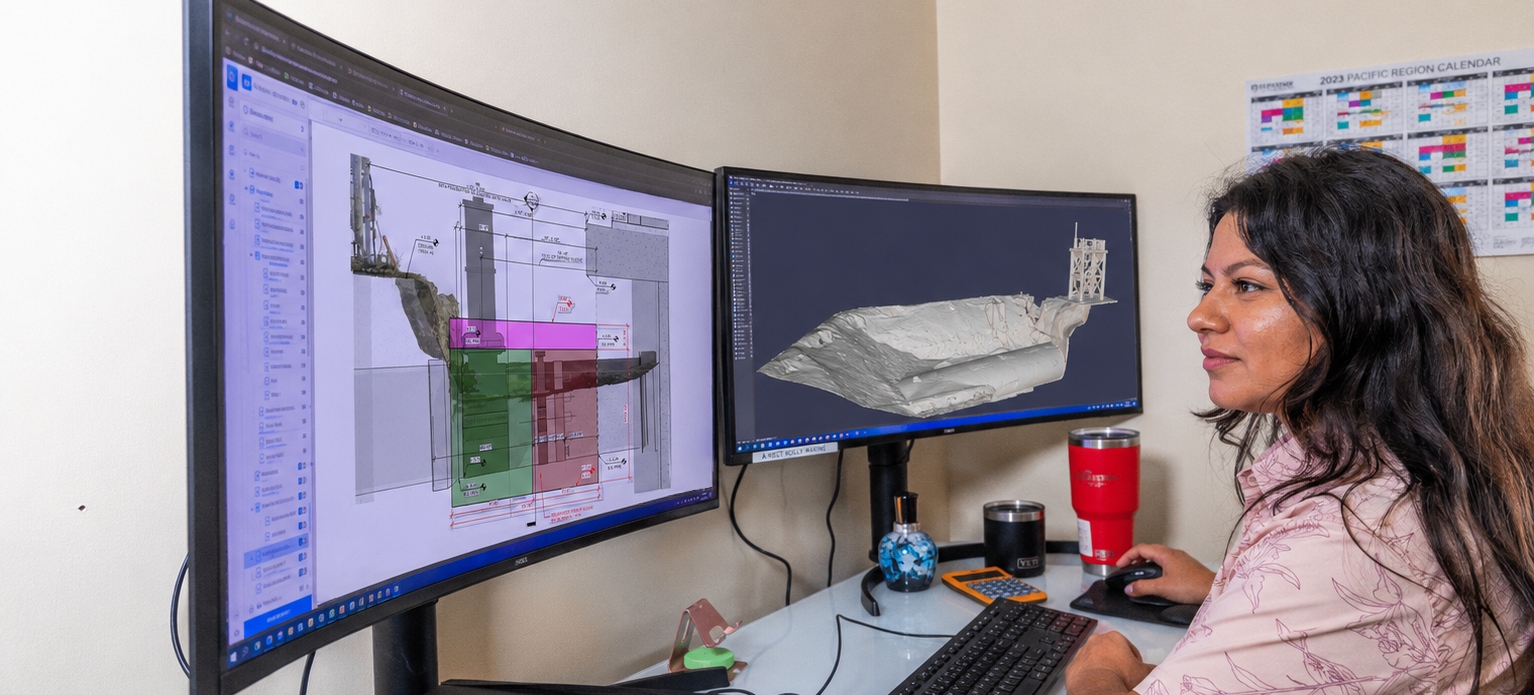Select the highlighted row in sidebar tree
The width and height of the screenshot is (1534, 695).
(x=277, y=553)
